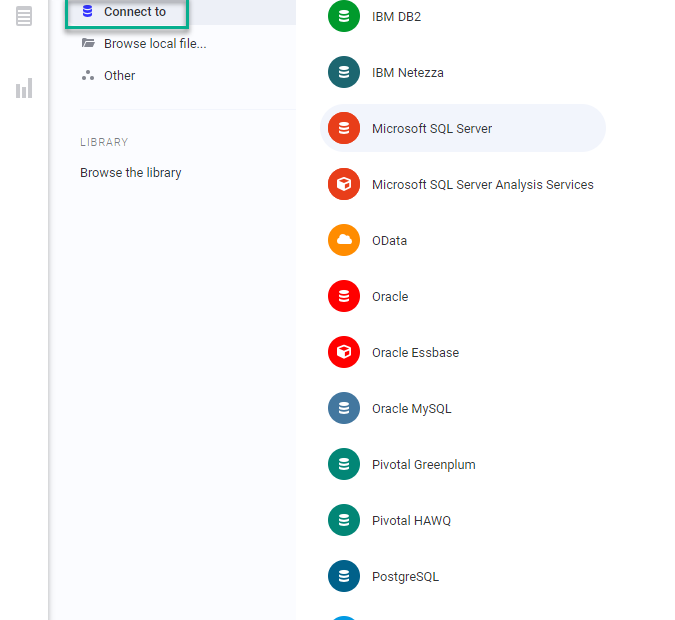
Task: Open the data table sidebar icon
Action: pos(24,16)
